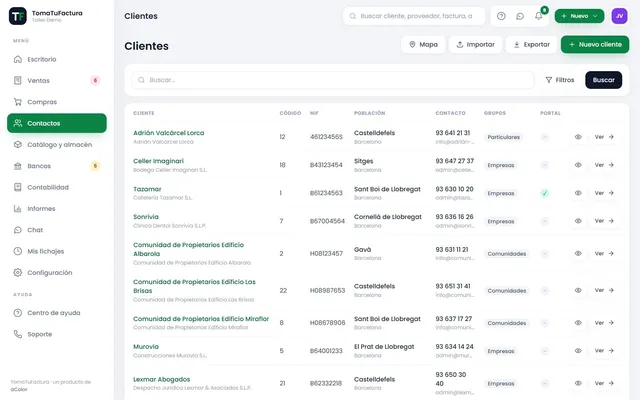Image resolution: width=640 pixels, height=400 pixels.
Task: Click the Bancos badge showing 6
Action: pos(95,166)
